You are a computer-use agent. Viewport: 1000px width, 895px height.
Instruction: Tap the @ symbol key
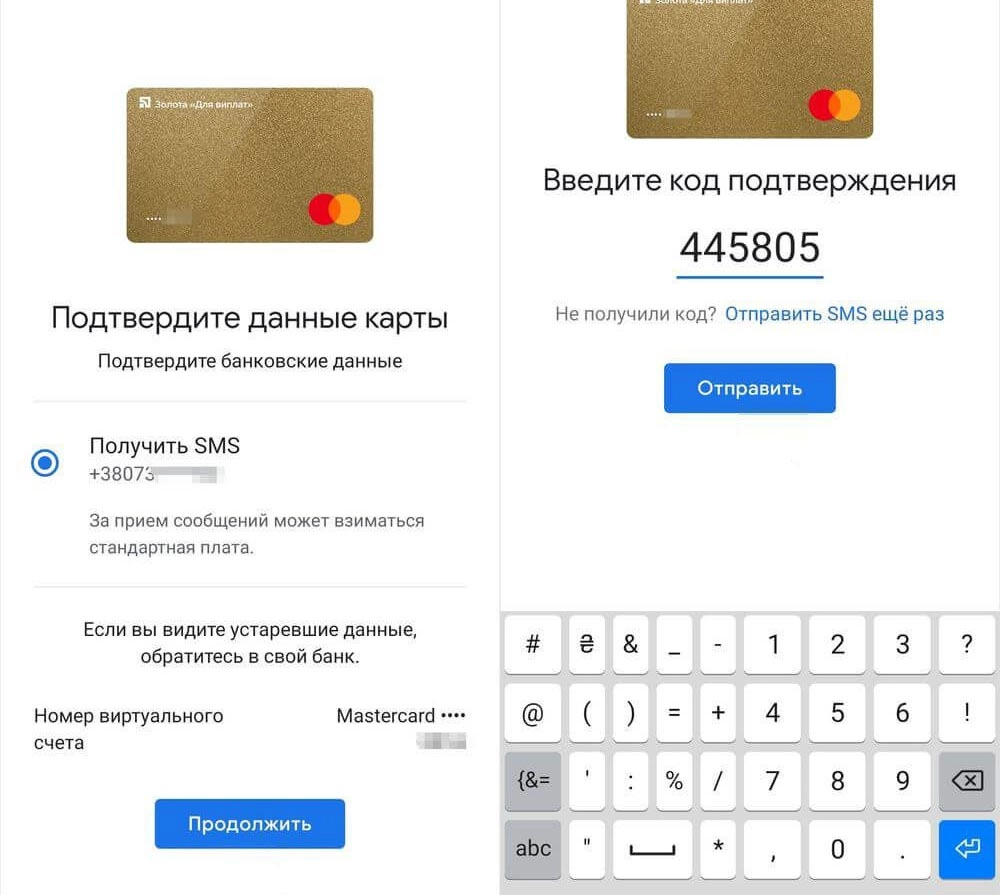(533, 713)
